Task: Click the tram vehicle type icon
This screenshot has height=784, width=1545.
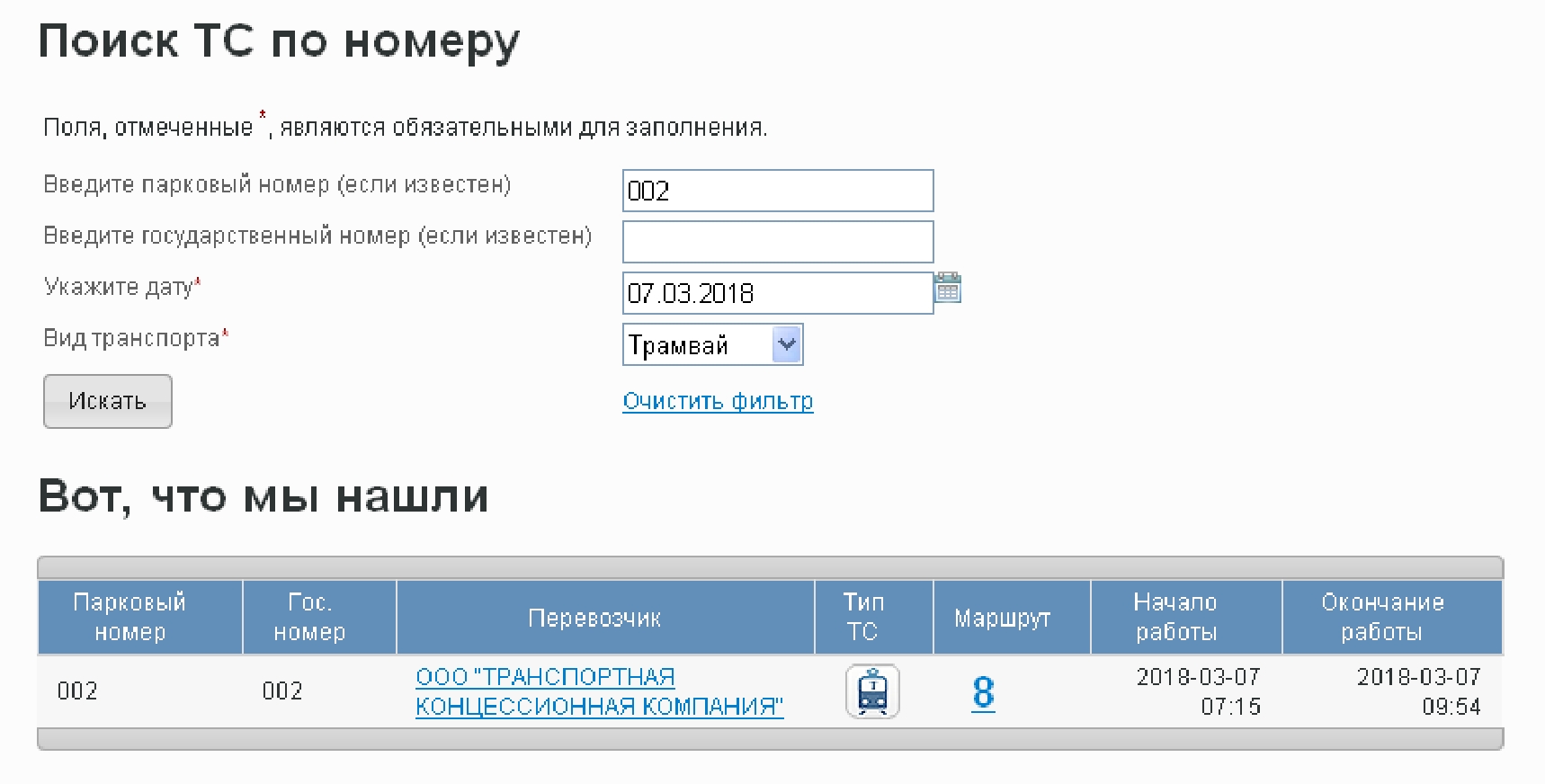Action: [x=872, y=691]
